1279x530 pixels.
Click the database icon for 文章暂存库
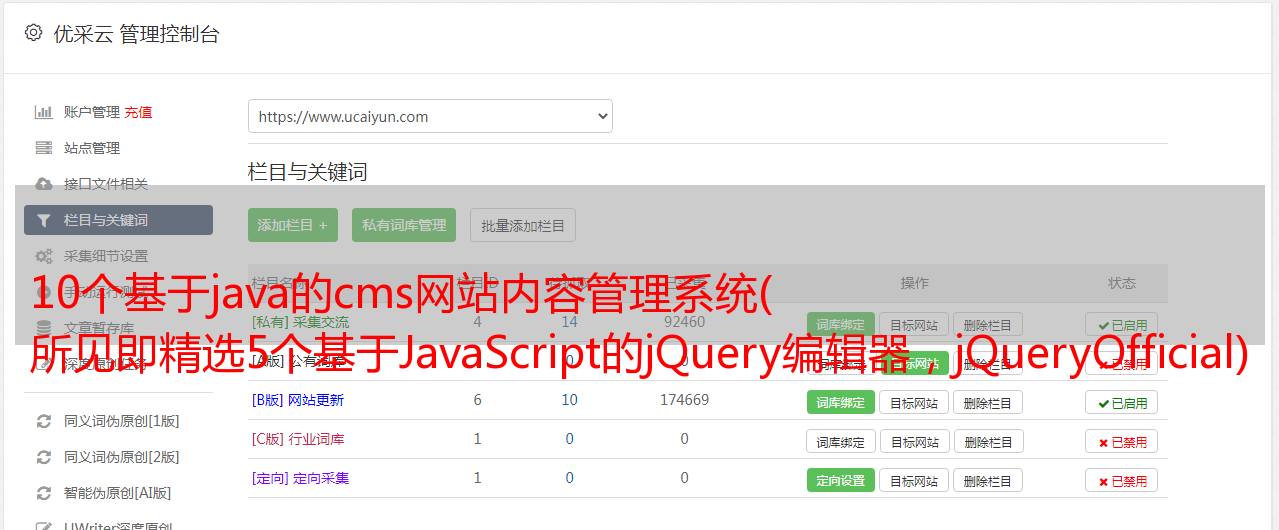(x=44, y=328)
